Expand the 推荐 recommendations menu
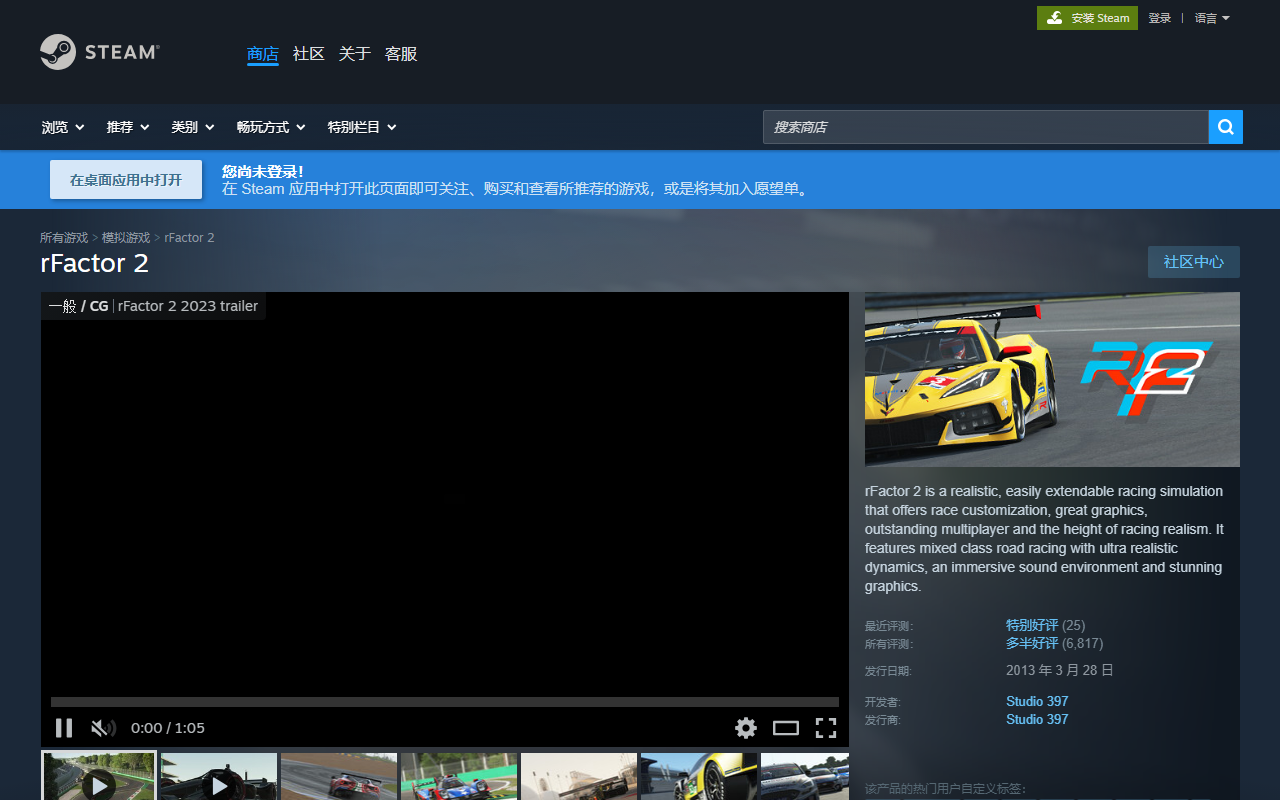The height and width of the screenshot is (800, 1280). pos(128,127)
